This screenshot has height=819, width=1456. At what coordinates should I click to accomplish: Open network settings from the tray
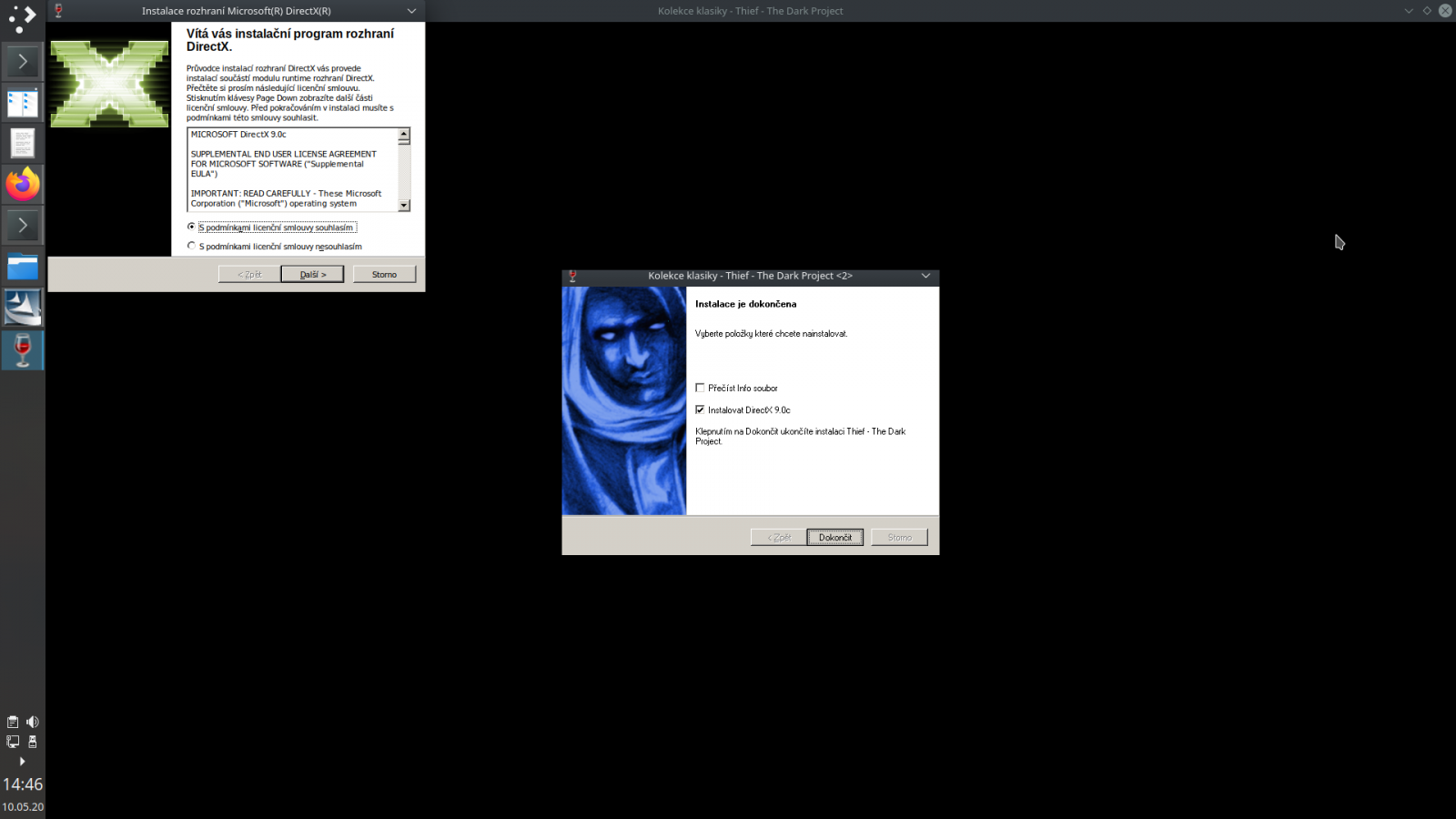tap(12, 742)
